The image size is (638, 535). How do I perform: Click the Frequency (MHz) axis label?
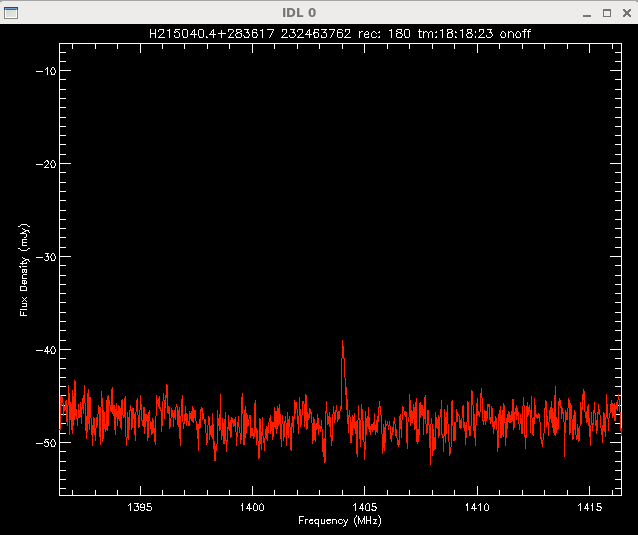[340, 521]
